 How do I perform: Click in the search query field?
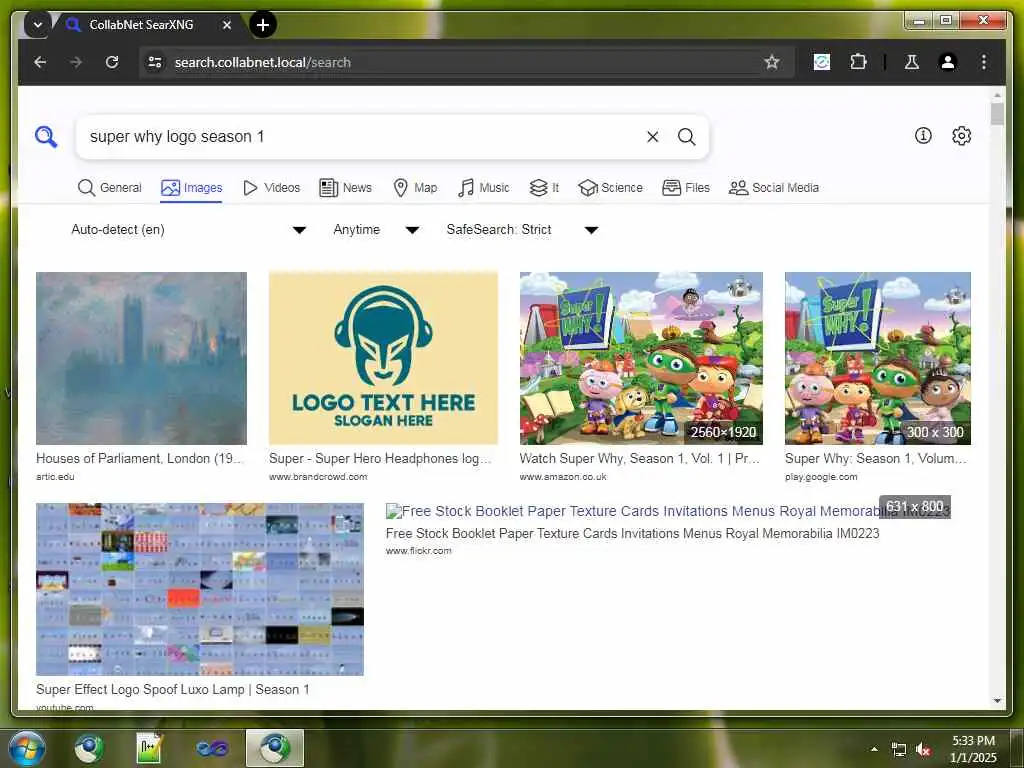362,136
